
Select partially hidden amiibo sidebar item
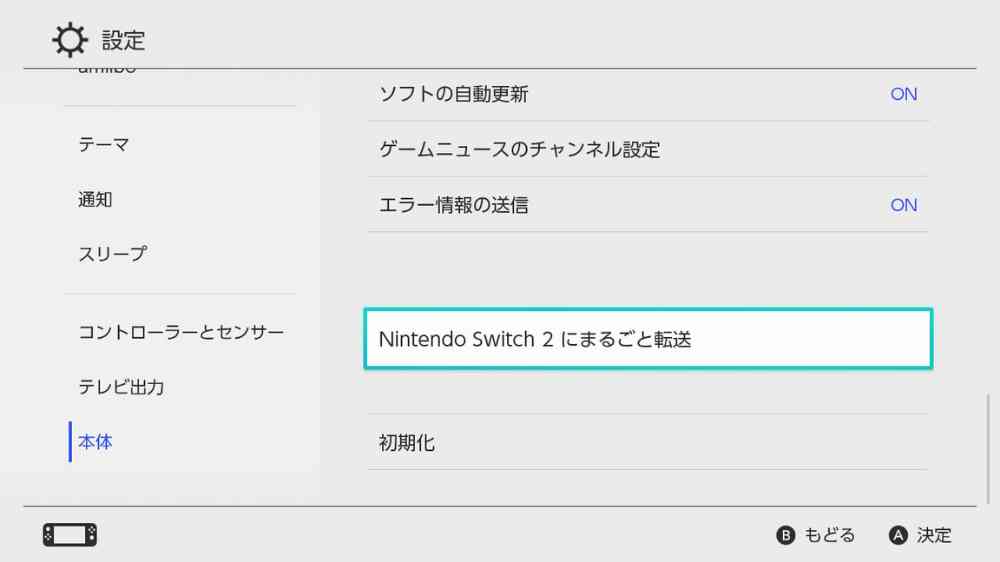[x=107, y=72]
